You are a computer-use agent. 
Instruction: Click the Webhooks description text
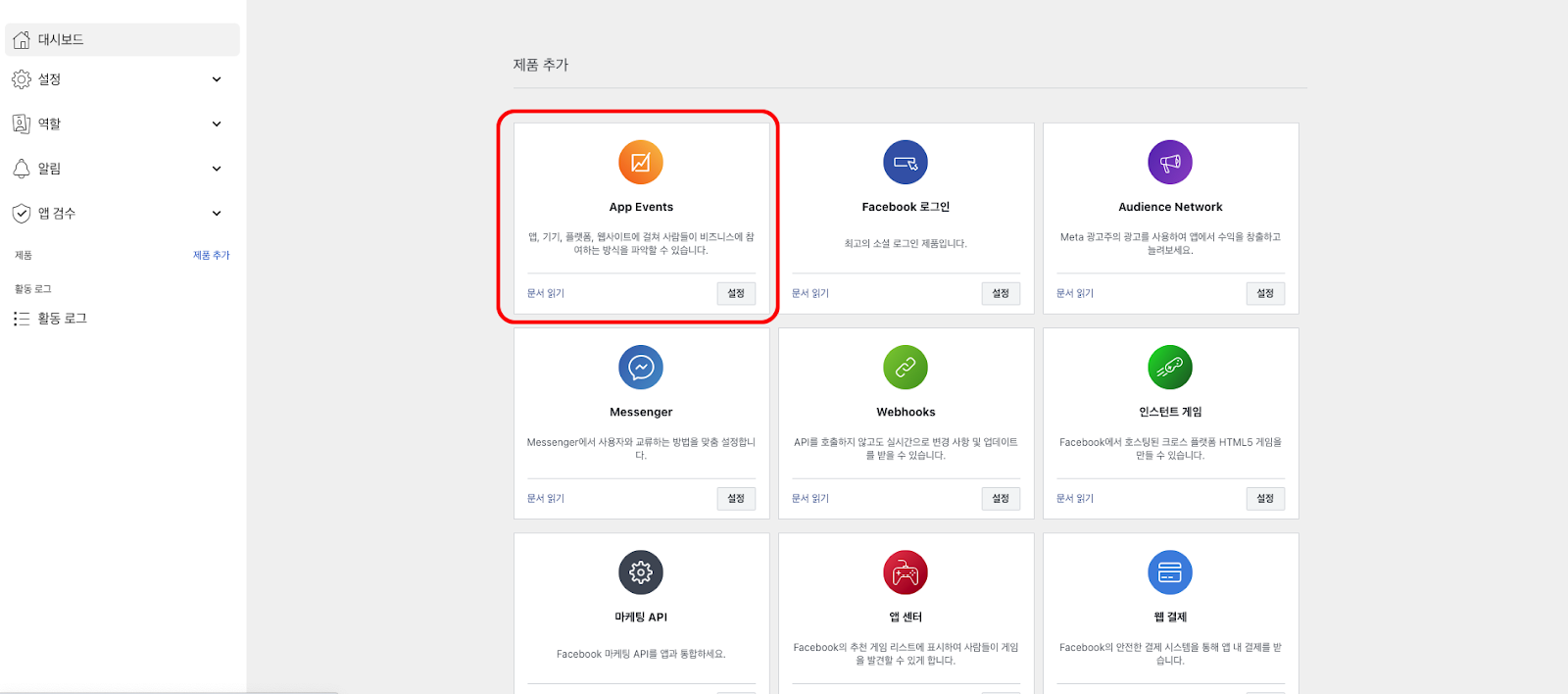[906, 449]
